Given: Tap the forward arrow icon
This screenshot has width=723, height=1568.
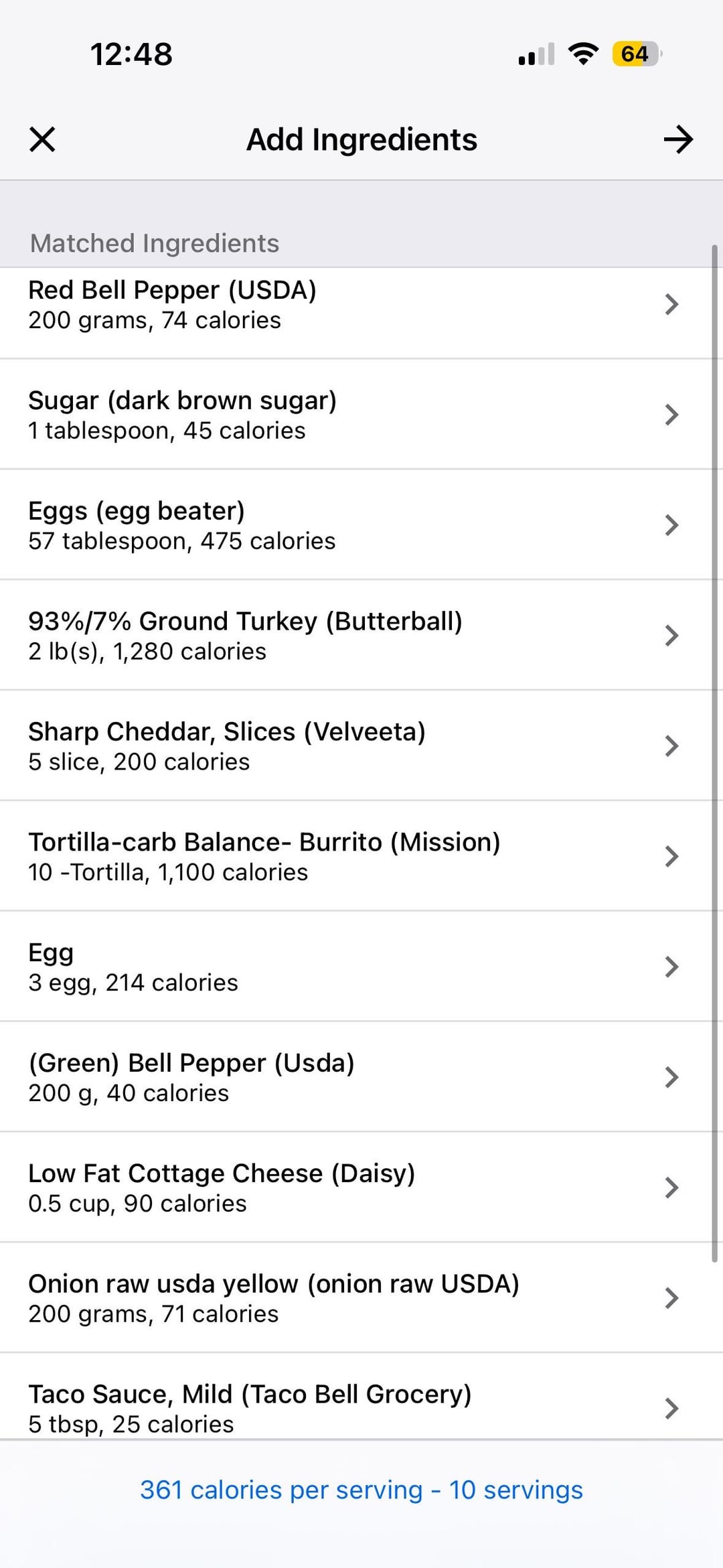Looking at the screenshot, I should click(x=678, y=139).
